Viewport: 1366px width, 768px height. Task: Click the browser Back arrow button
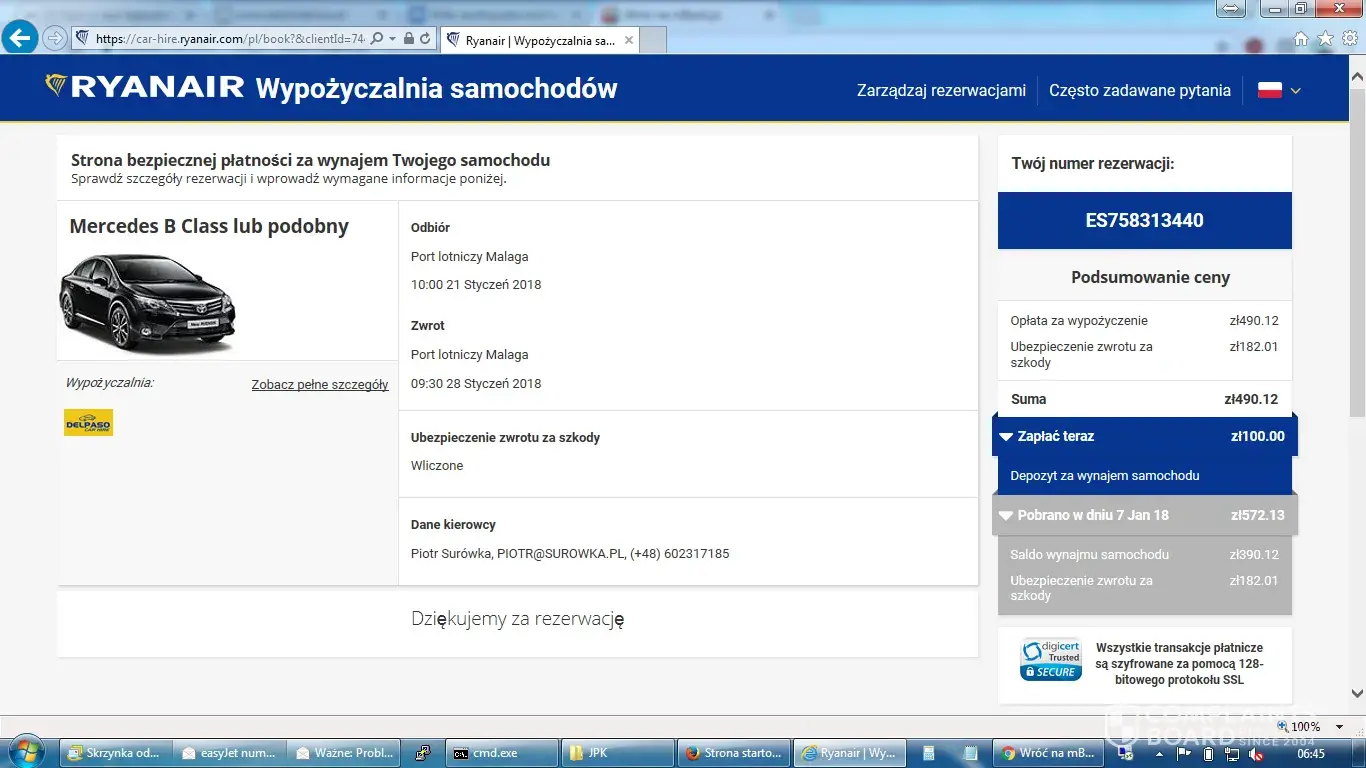coord(20,38)
